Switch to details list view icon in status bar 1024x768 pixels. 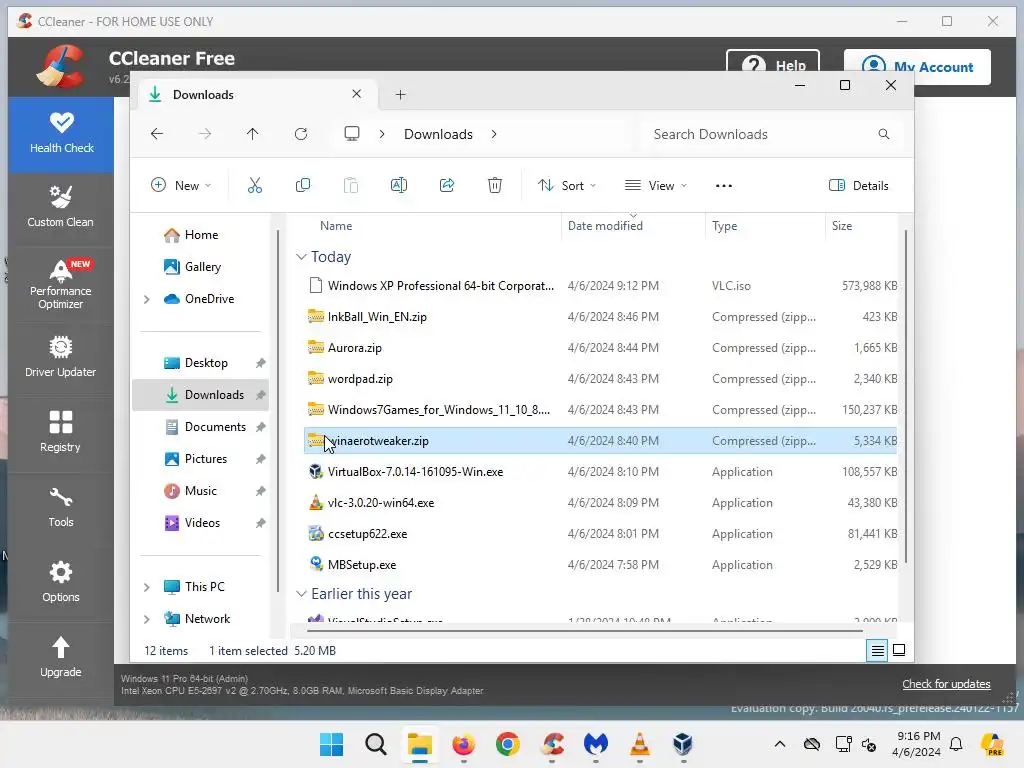click(x=877, y=650)
